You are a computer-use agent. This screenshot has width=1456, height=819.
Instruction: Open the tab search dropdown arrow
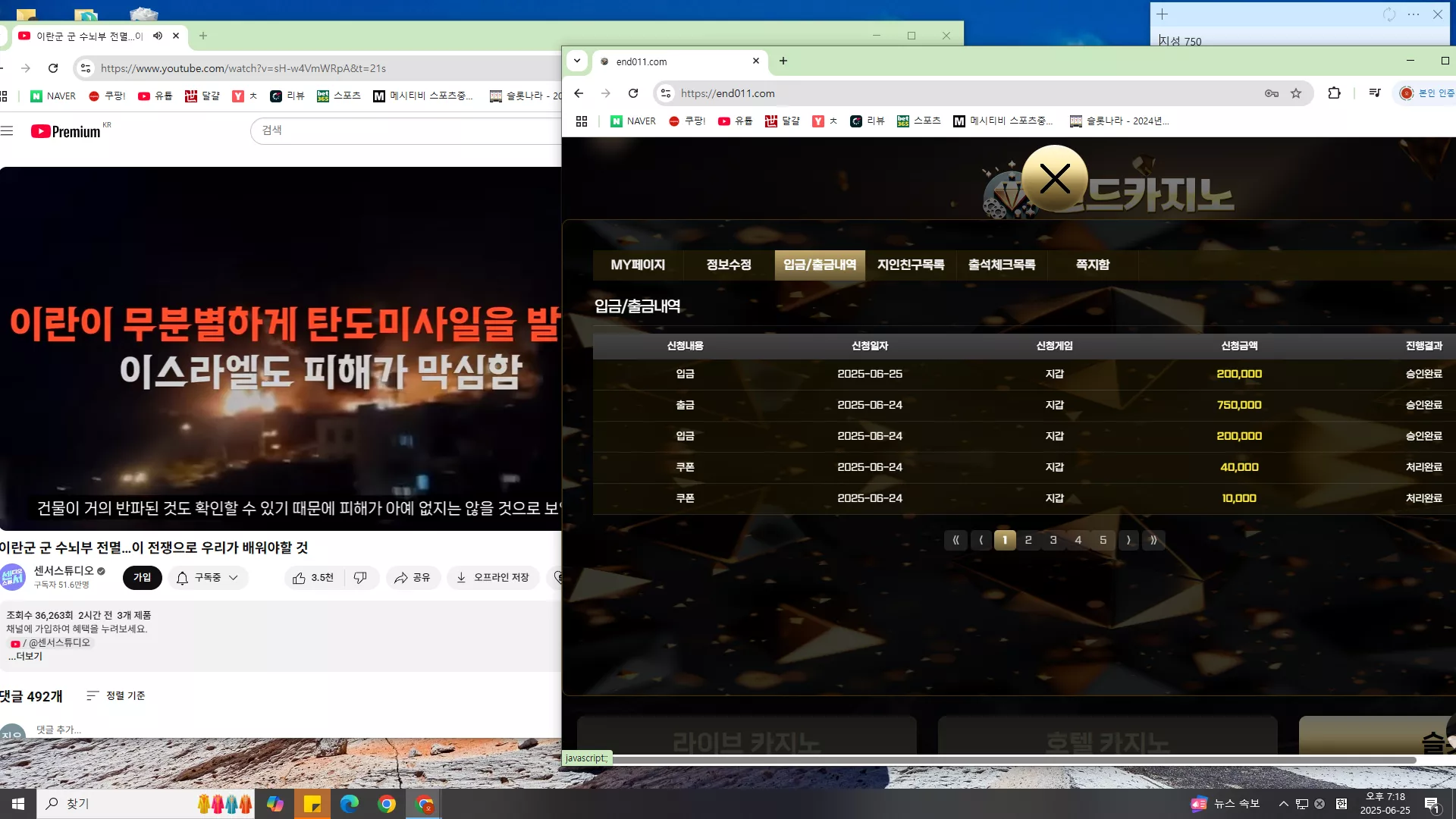(577, 61)
